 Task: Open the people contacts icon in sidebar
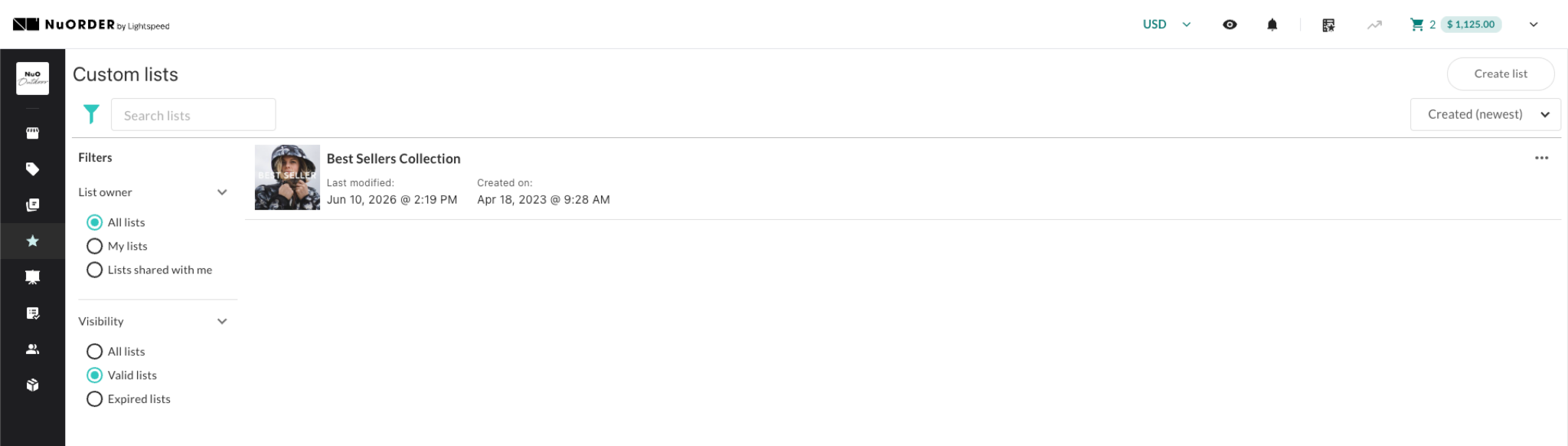pos(32,349)
